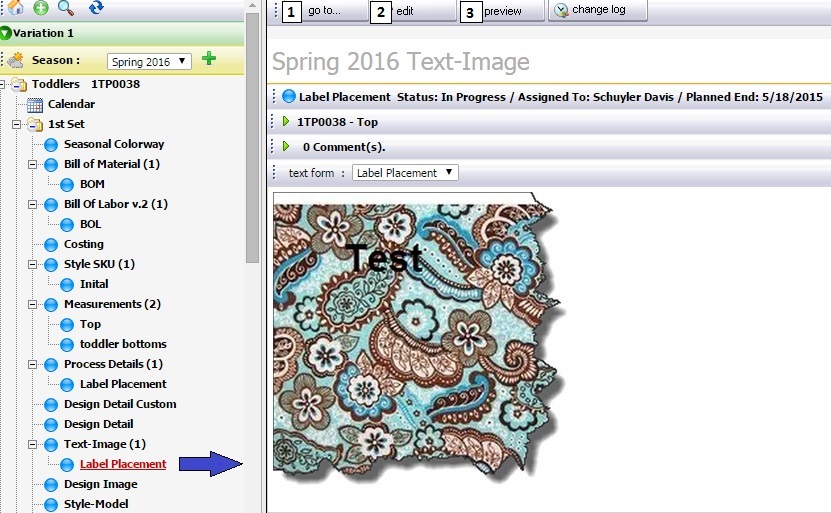831x513 pixels.
Task: Click the blue dot beside toddler bottoms
Action: coord(67,345)
